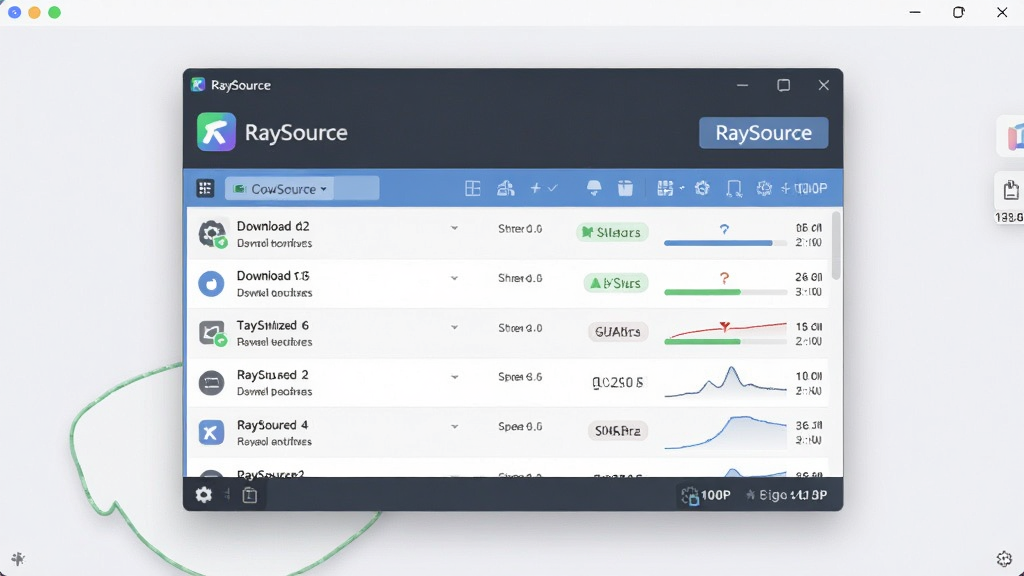
Task: Click the RaySource button in the header
Action: [x=763, y=133]
